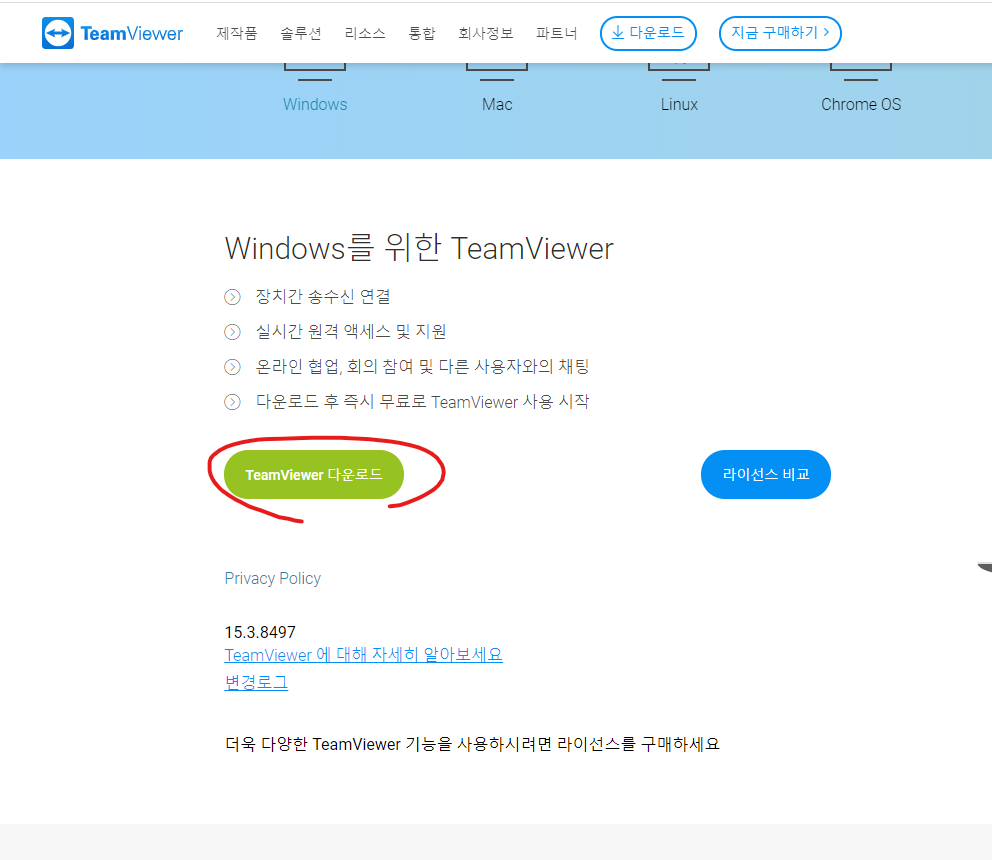
Task: Click the 지금 구매하기 button
Action: point(780,33)
